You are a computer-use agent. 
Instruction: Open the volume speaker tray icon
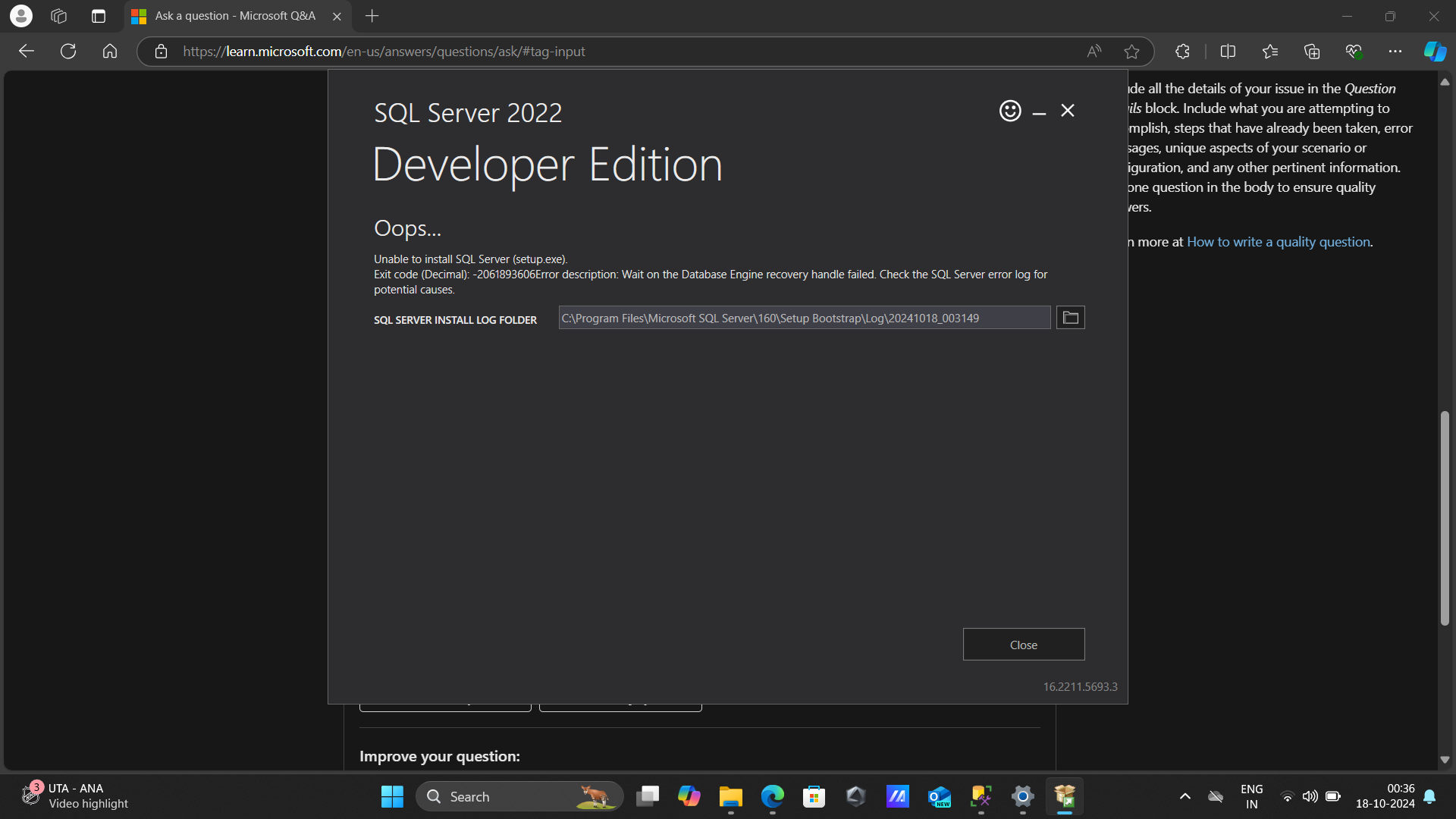click(1310, 796)
